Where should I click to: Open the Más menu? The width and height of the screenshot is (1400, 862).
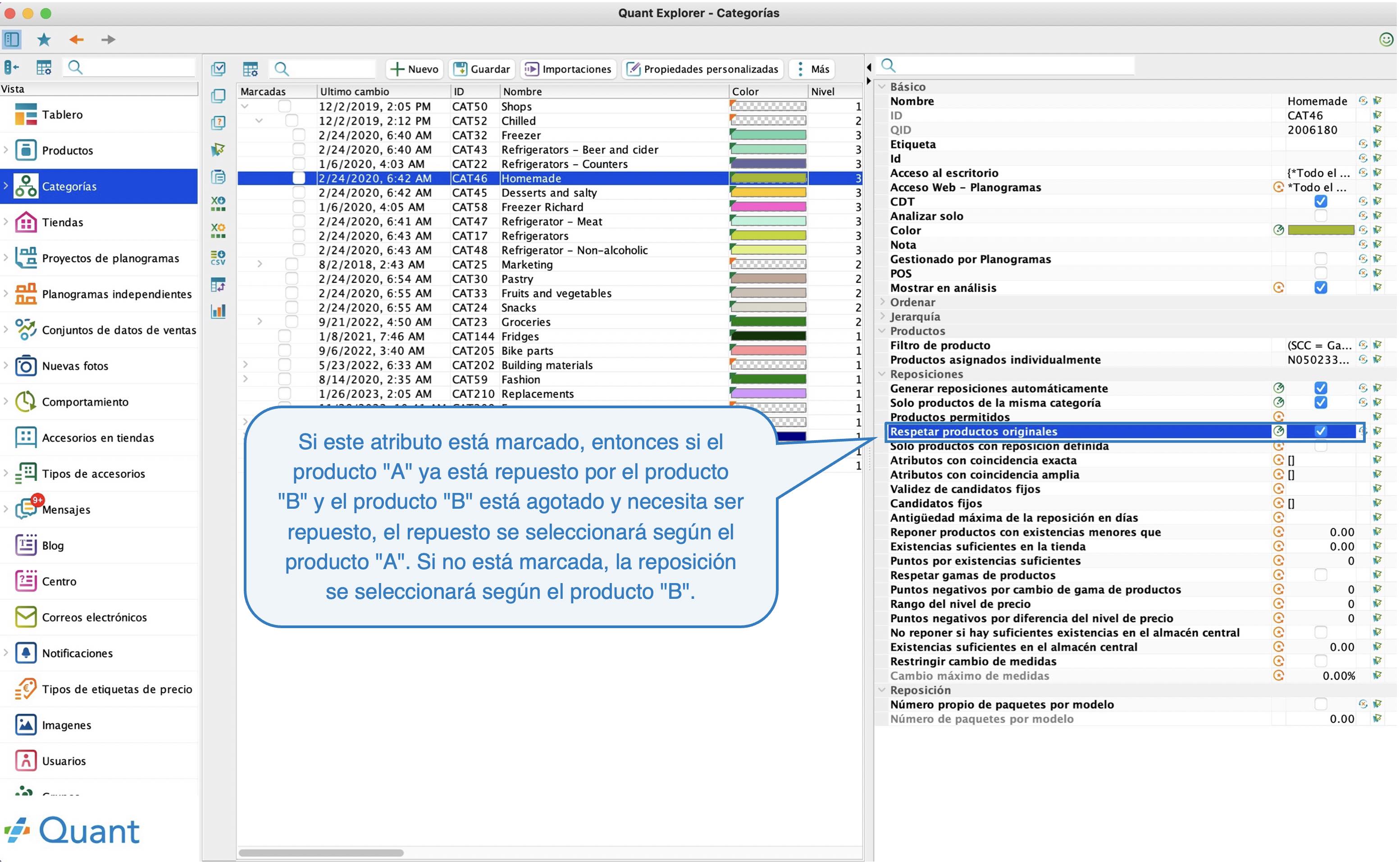point(812,69)
